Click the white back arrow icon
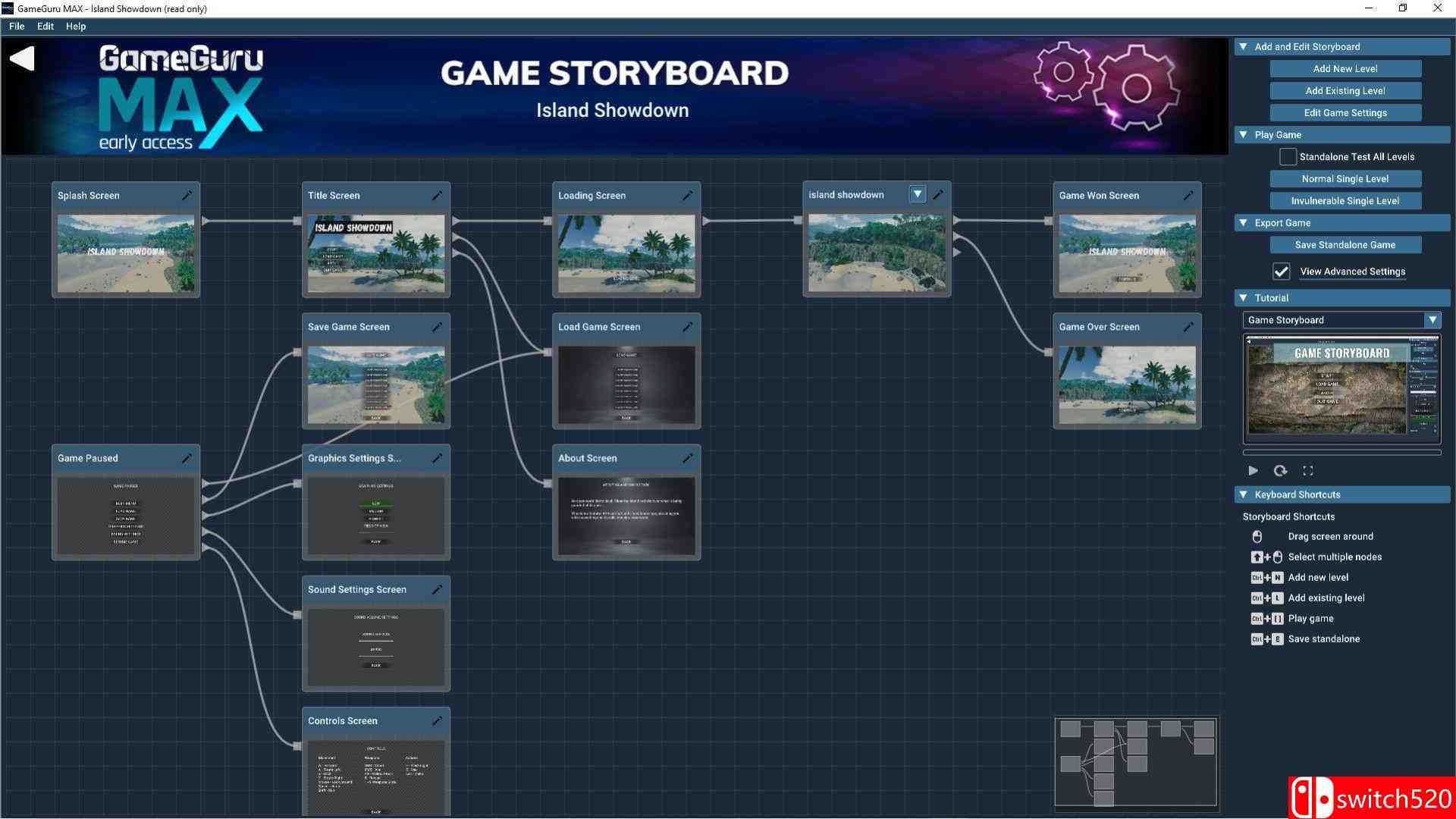This screenshot has height=819, width=1456. 23,59
